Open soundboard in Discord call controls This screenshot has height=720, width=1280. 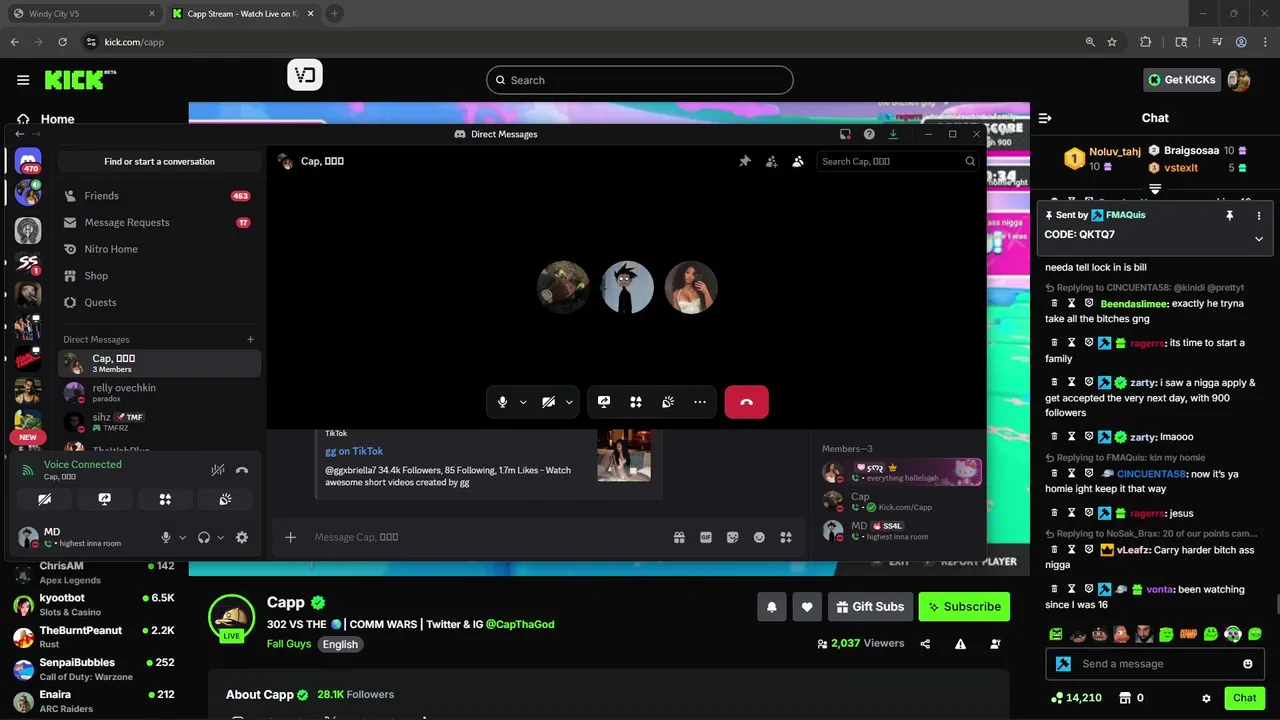tap(668, 402)
